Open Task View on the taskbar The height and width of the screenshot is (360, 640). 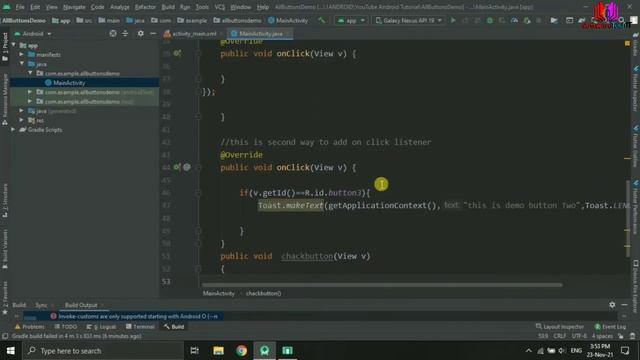[195, 351]
